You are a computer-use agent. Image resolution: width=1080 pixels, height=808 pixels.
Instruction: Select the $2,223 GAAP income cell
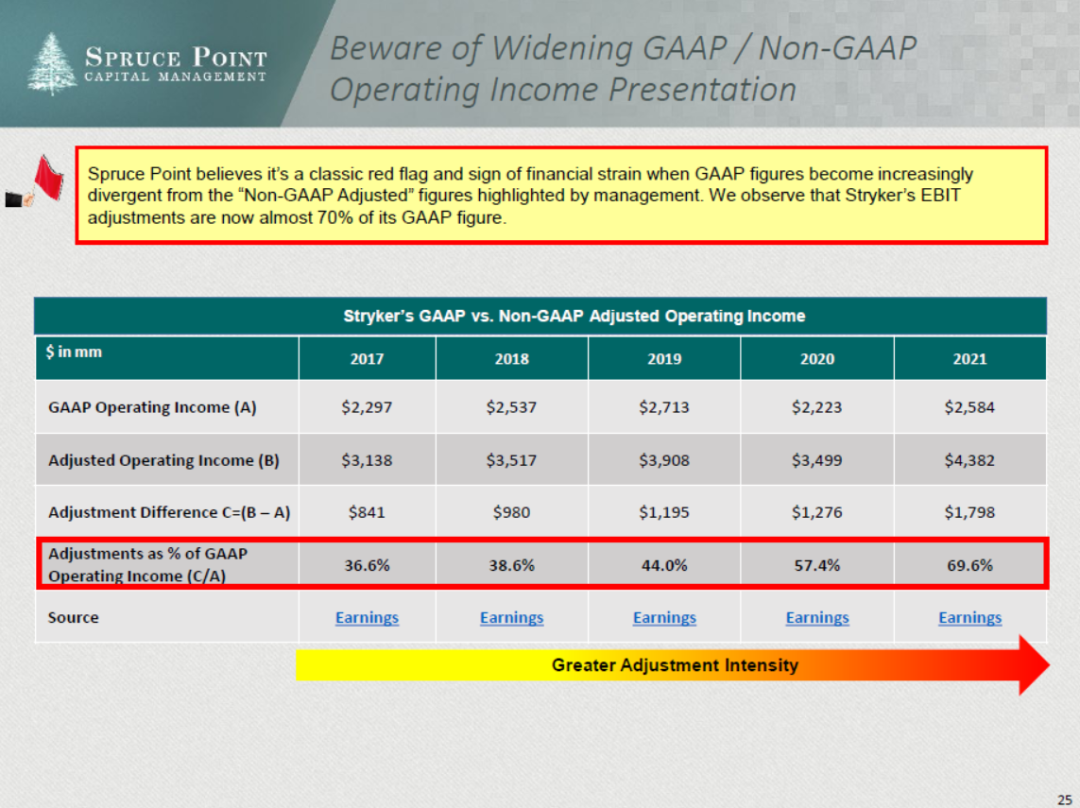pos(818,407)
